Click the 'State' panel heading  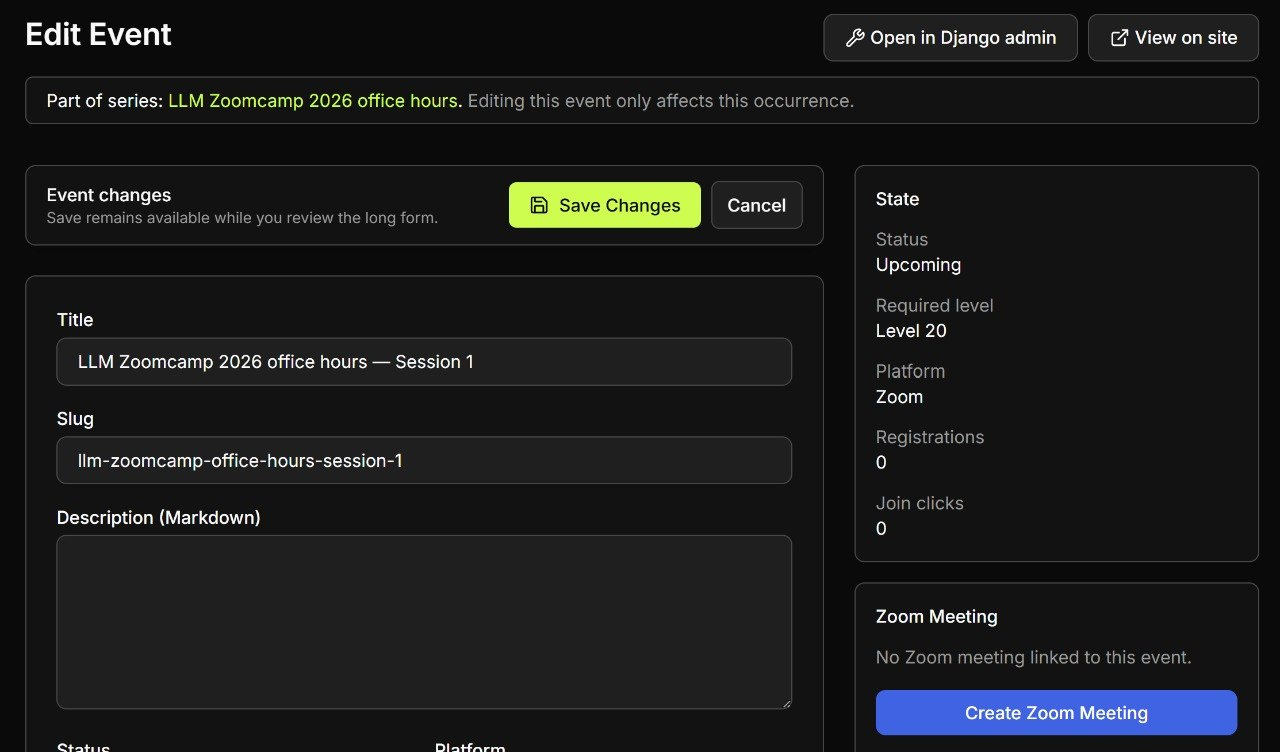(897, 199)
